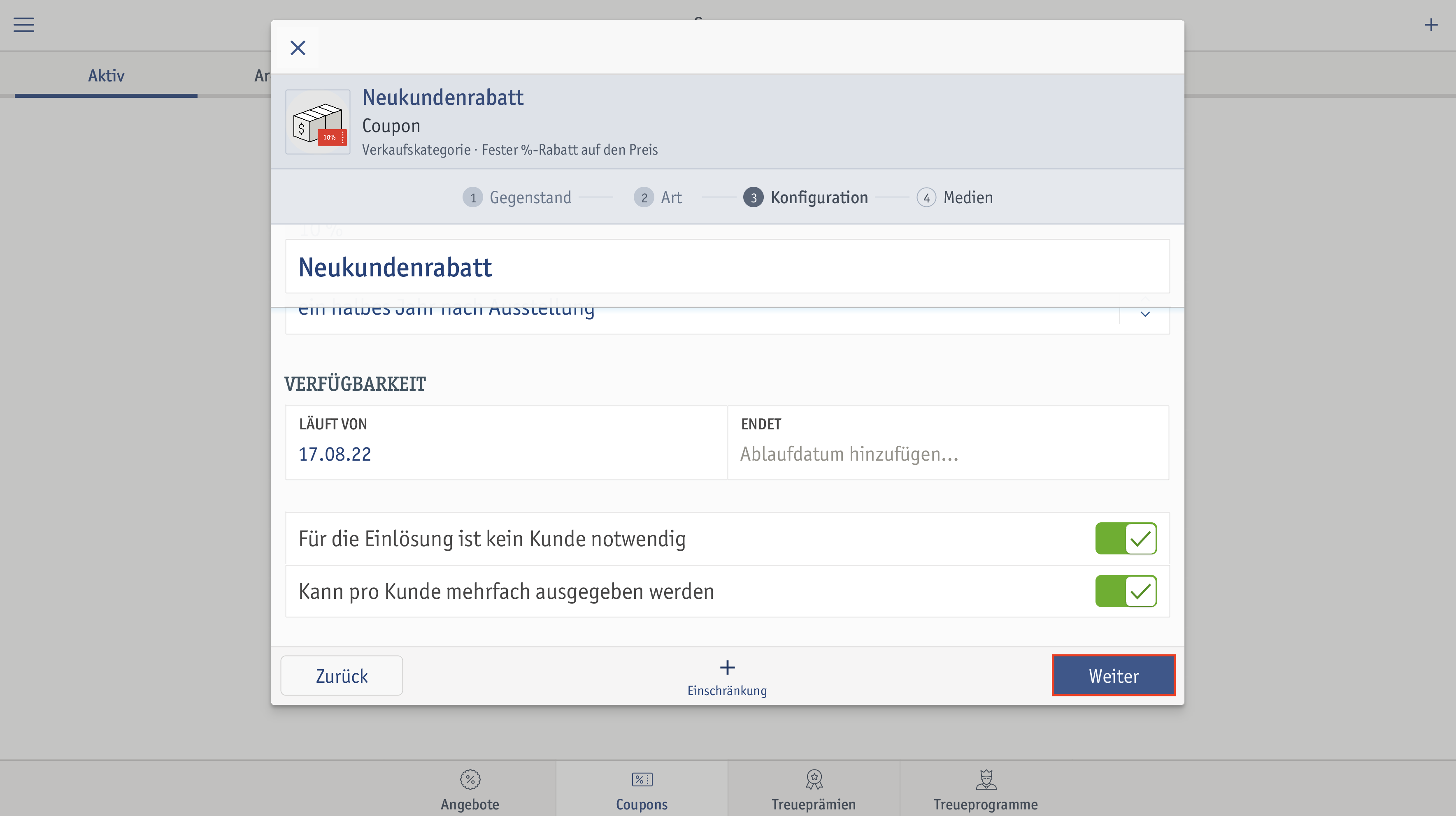This screenshot has height=816, width=1456.
Task: Click the coupon box thumbnail image
Action: pyautogui.click(x=318, y=122)
